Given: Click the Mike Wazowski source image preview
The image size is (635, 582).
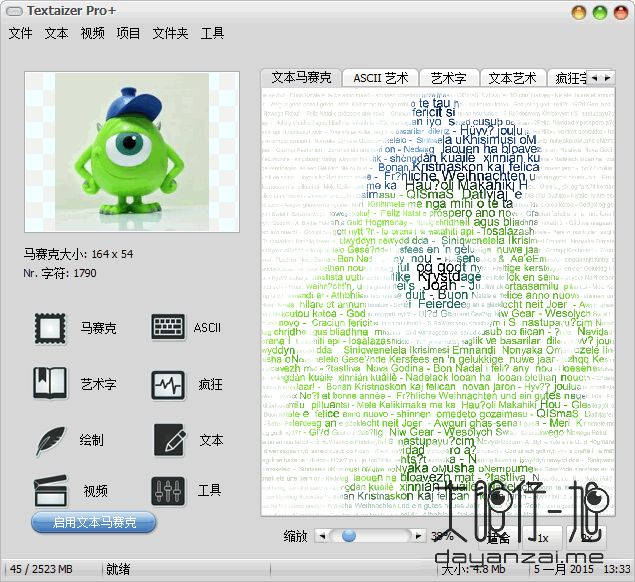Looking at the screenshot, I should [132, 152].
